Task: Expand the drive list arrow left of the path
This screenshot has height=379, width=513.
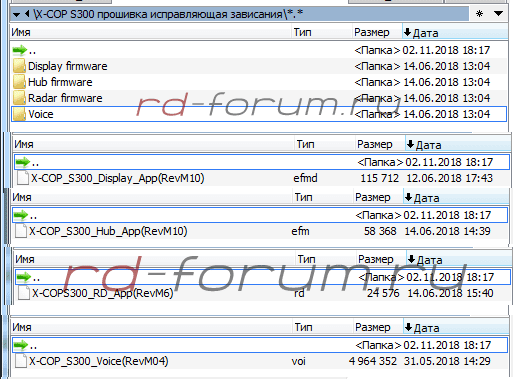Action: (x=16, y=14)
